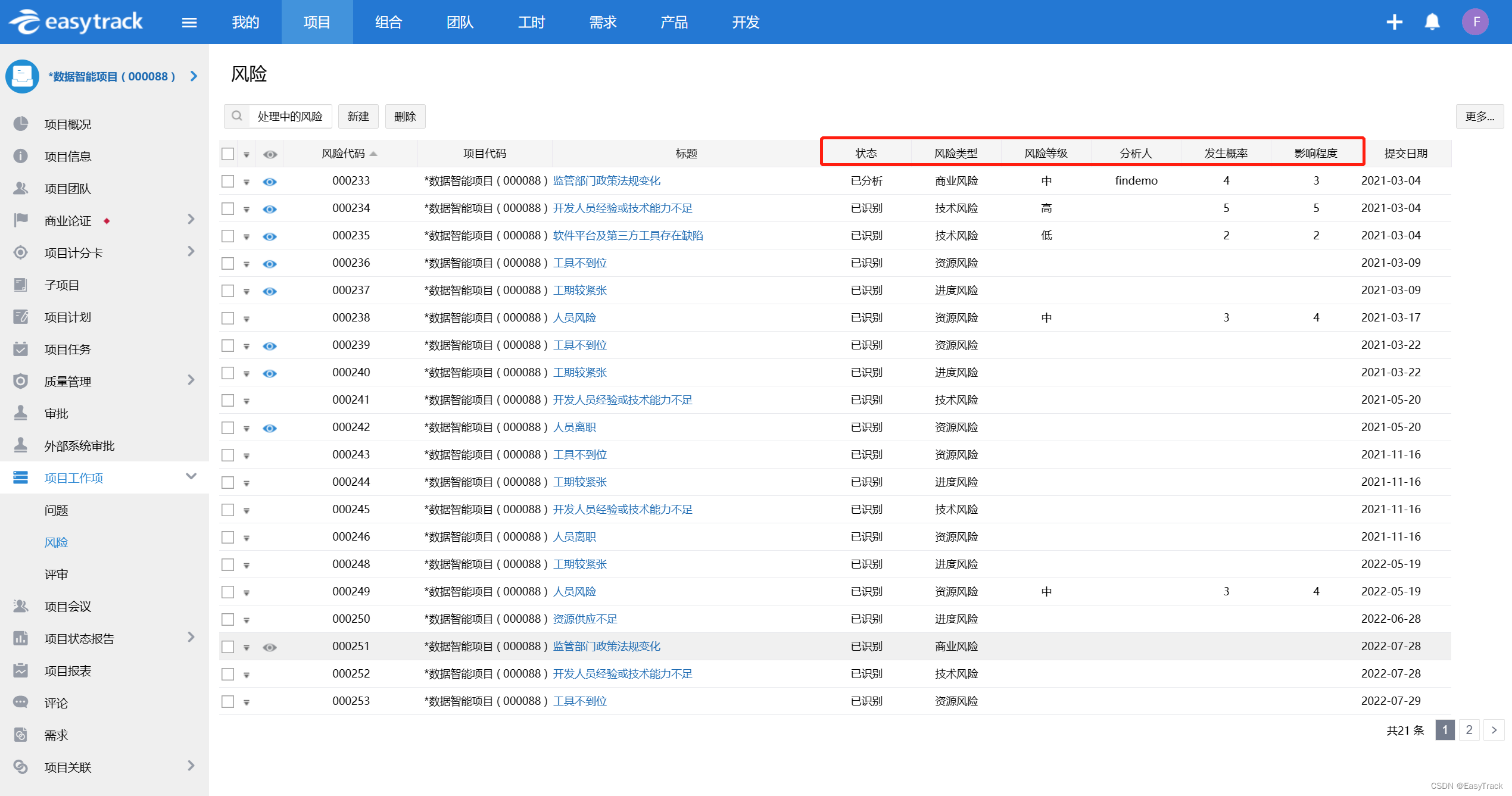Open the notifications bell

click(1432, 22)
